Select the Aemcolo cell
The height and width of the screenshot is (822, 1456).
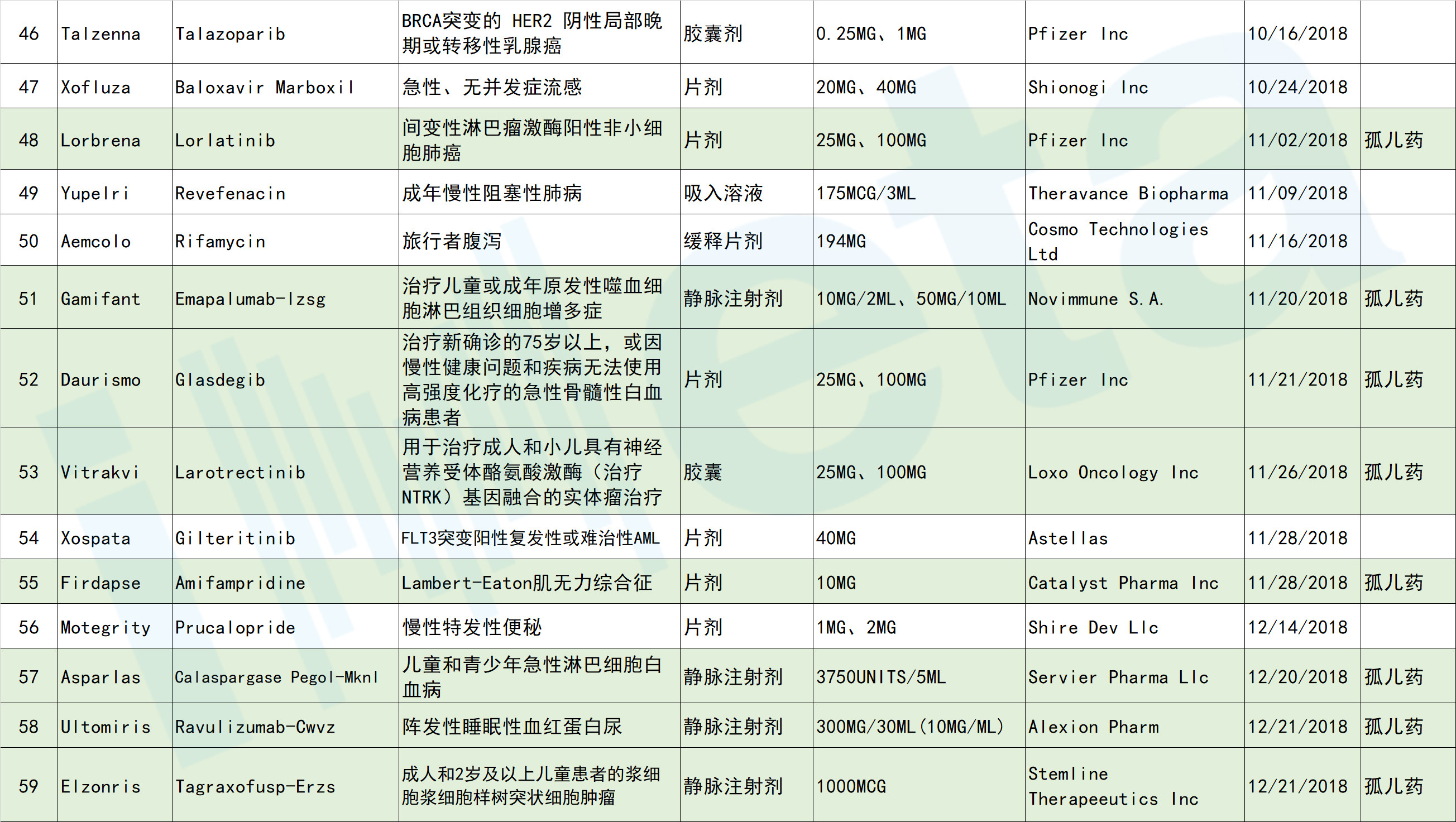point(115,240)
